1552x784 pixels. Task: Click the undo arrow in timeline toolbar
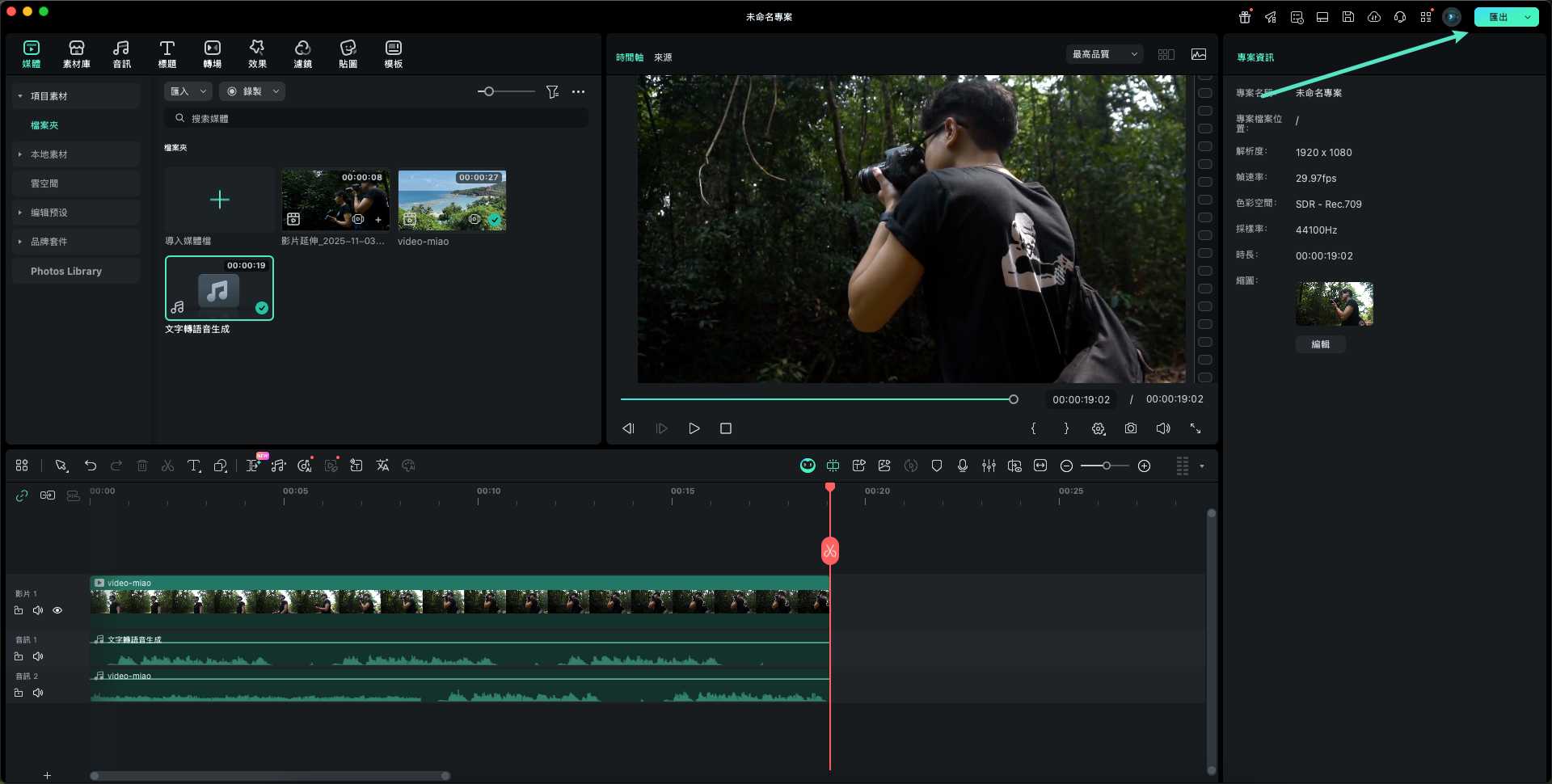(x=91, y=466)
